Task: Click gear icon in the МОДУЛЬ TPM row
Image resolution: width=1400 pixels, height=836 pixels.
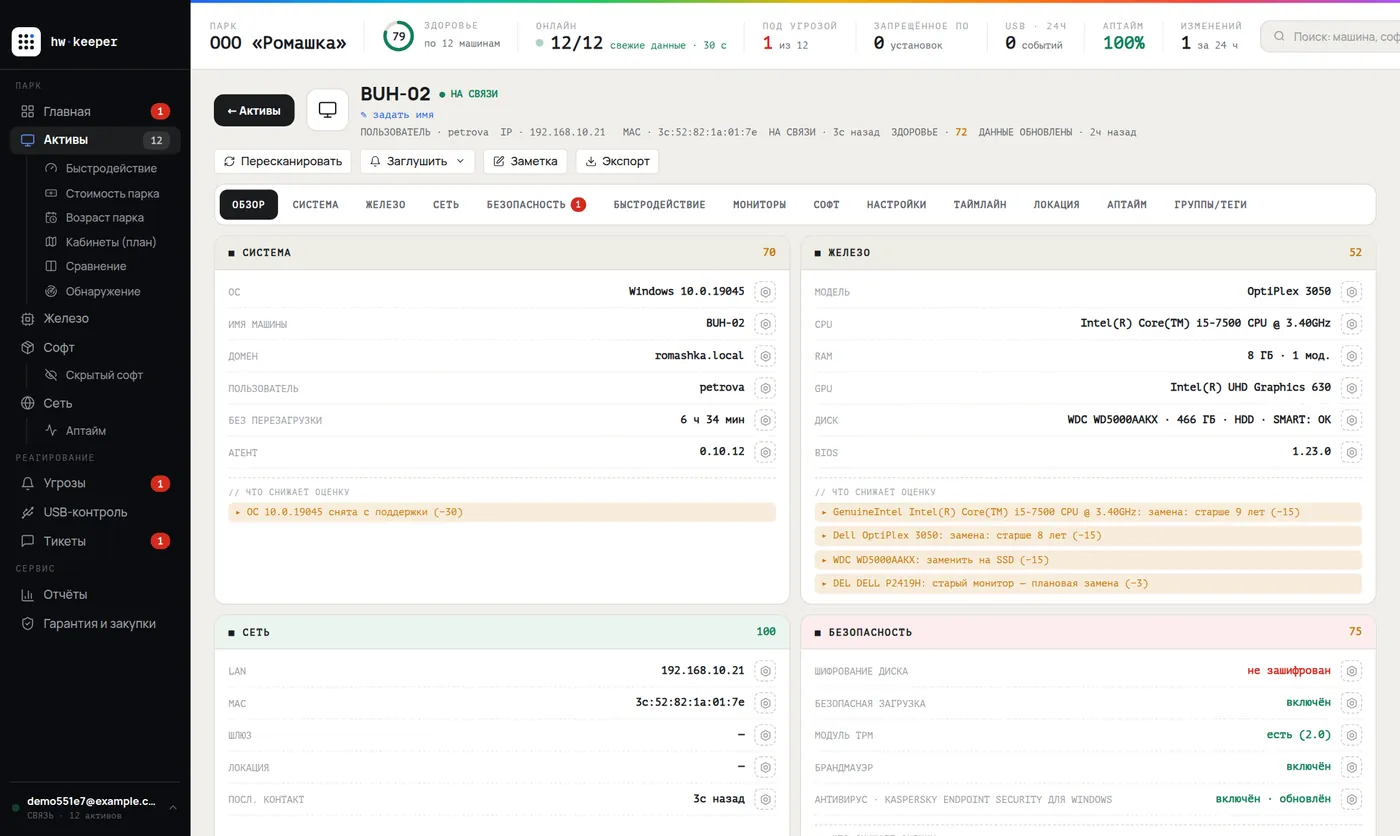Action: point(1351,735)
